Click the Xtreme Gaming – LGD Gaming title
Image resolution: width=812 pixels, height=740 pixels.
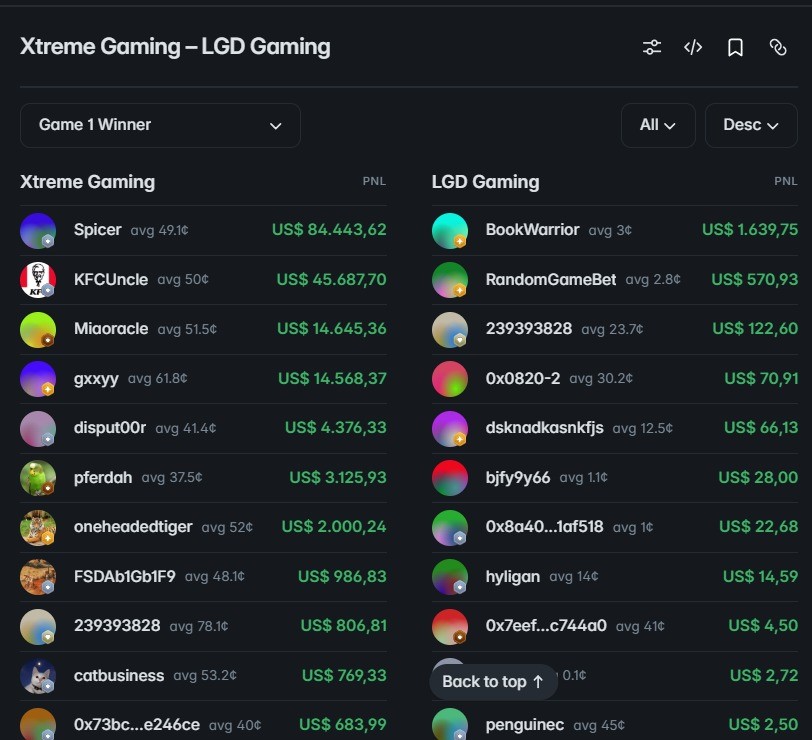[x=175, y=47]
